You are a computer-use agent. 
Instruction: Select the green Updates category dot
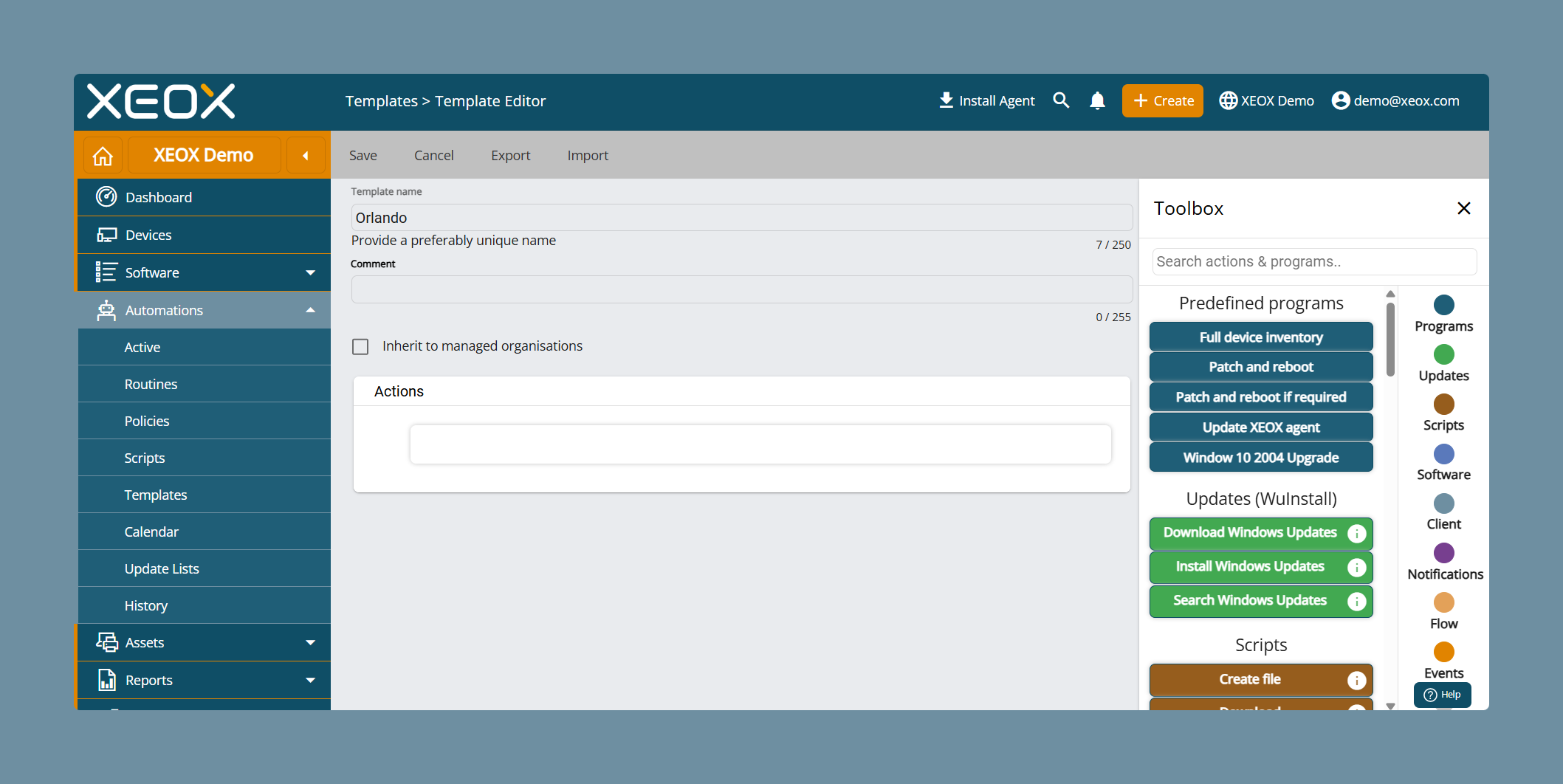(x=1443, y=354)
